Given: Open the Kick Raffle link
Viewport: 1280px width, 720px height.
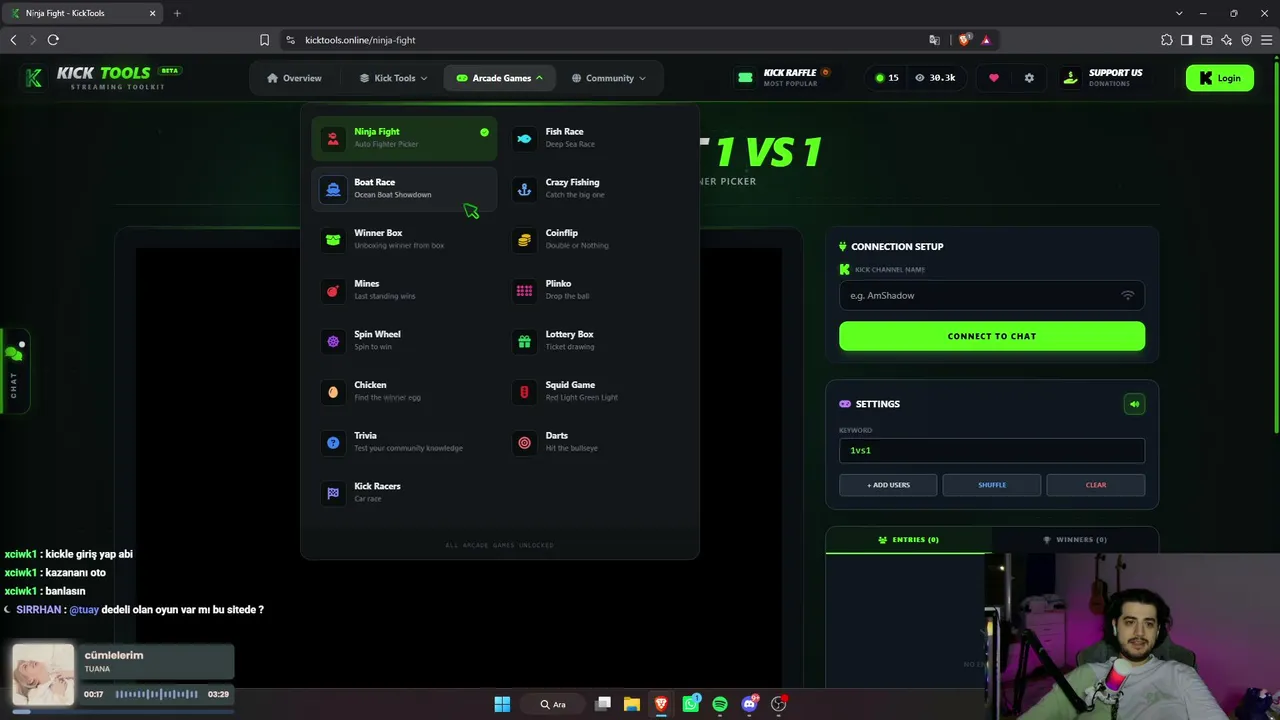Looking at the screenshot, I should [783, 77].
